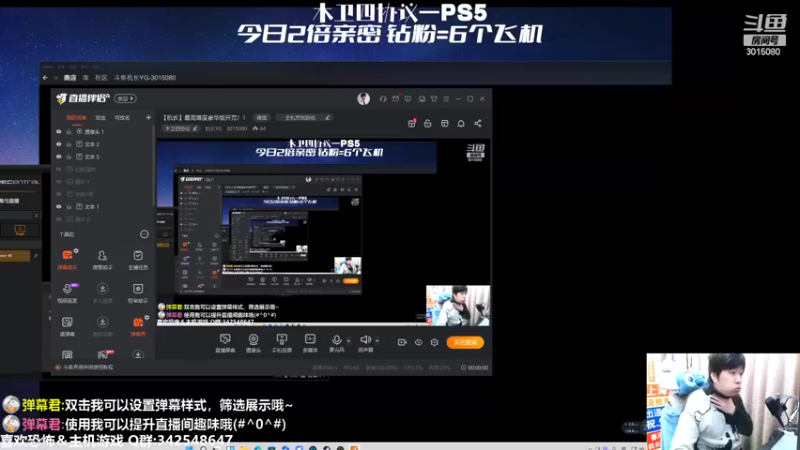The image size is (800, 450).
Task: Show the hidden 图片 2 source
Action: pyautogui.click(x=59, y=219)
